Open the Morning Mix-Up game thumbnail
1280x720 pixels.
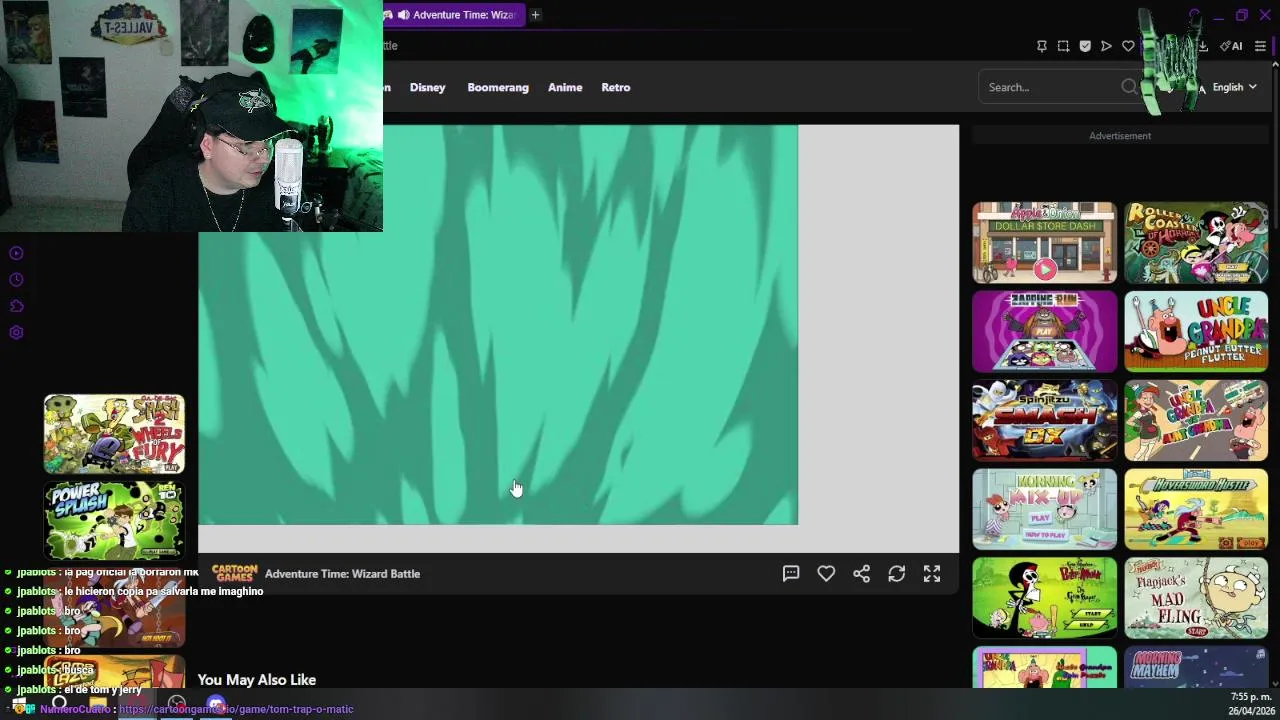1044,509
